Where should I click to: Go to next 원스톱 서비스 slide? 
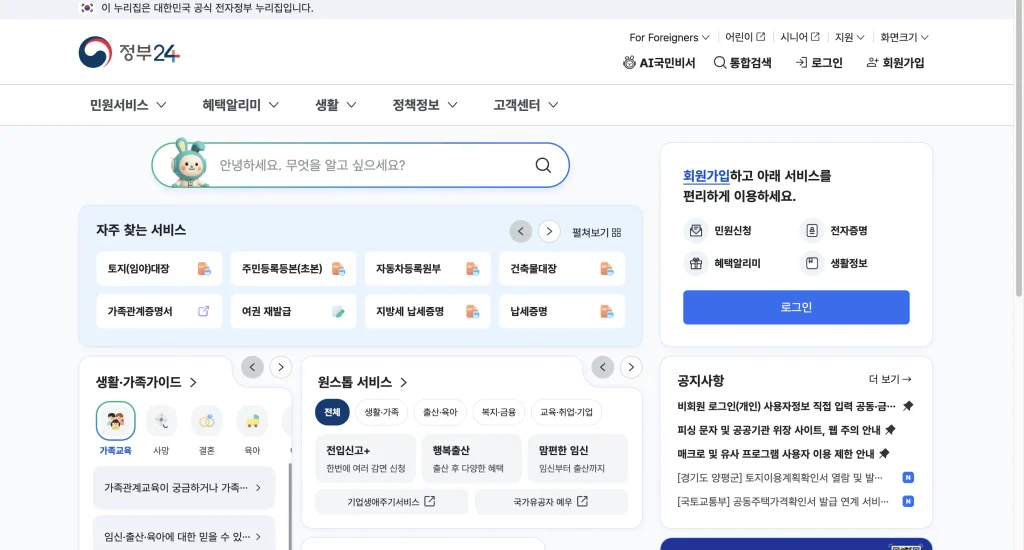(631, 367)
